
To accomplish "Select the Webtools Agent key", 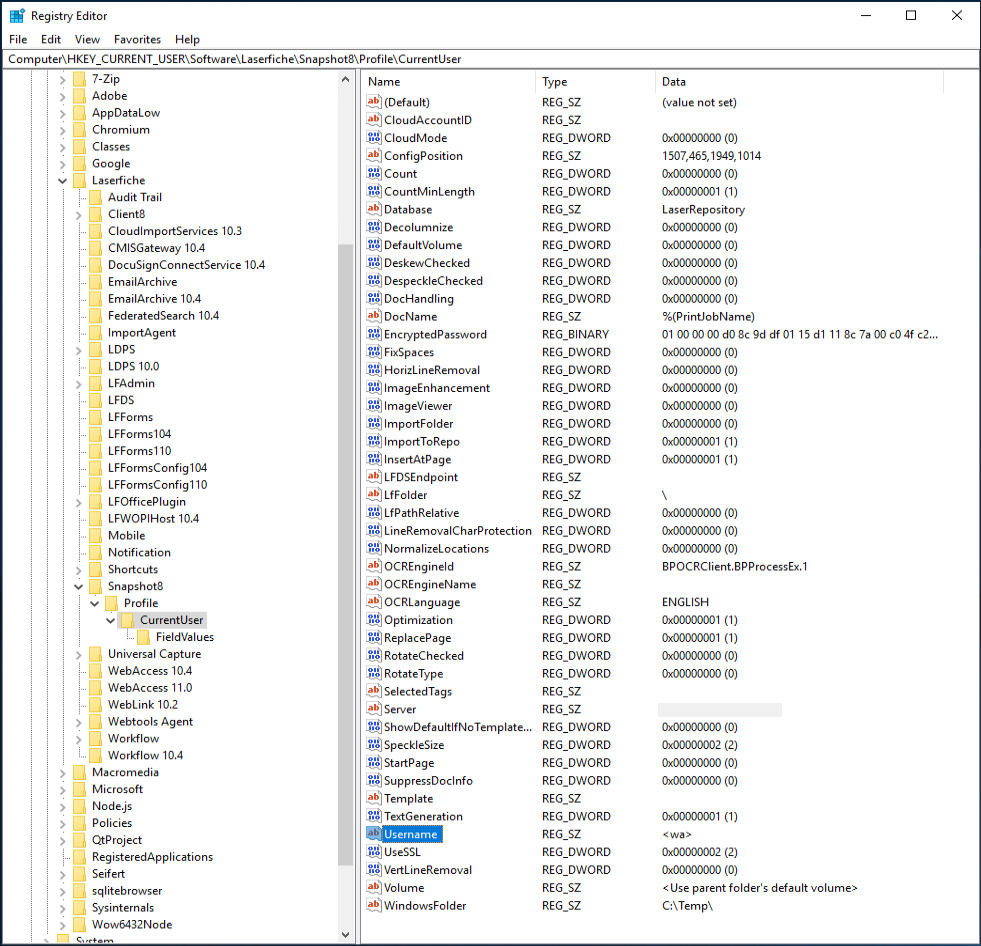I will tap(150, 721).
